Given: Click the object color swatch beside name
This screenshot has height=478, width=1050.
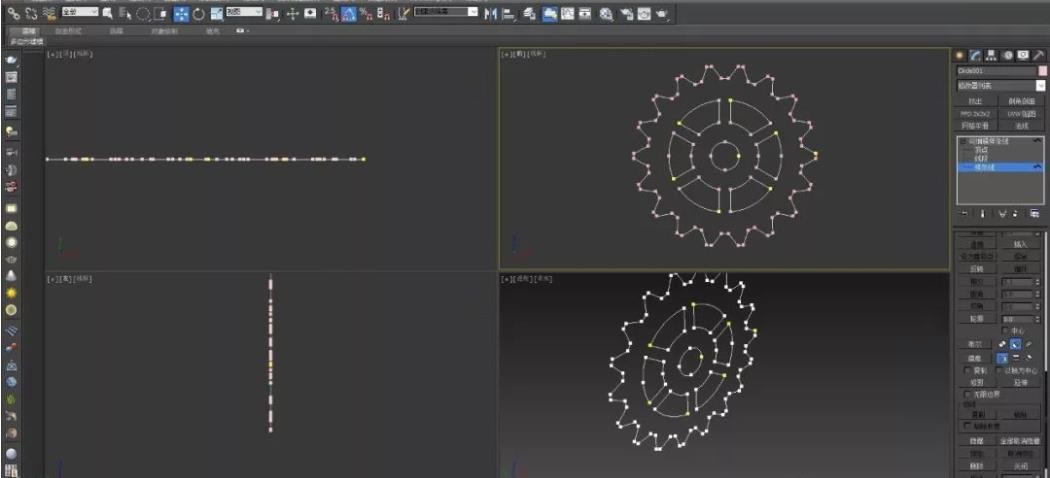Looking at the screenshot, I should pos(1040,72).
